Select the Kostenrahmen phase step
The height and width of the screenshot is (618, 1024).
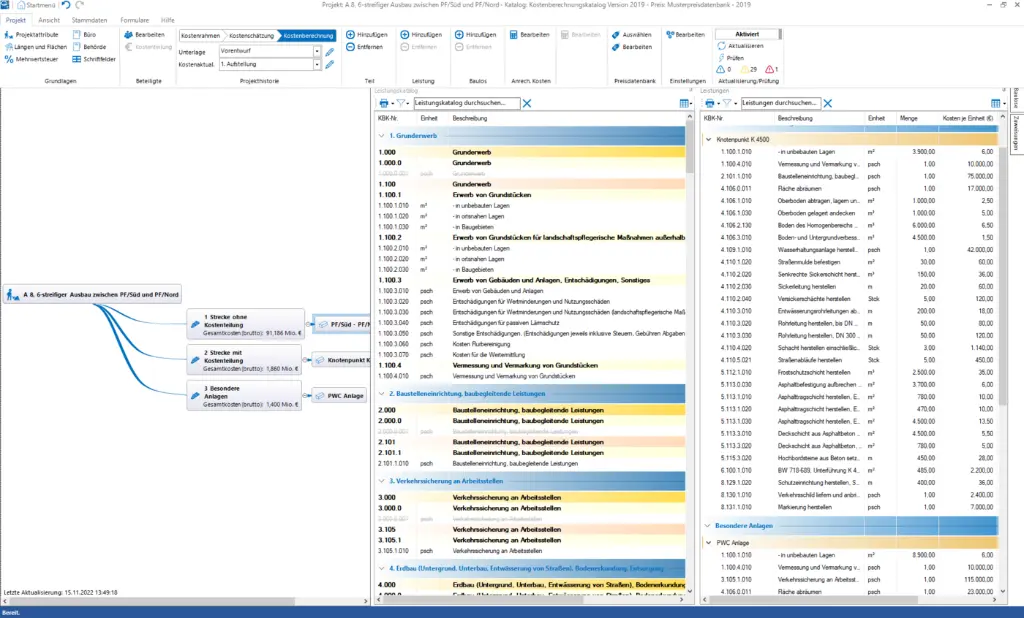203,35
